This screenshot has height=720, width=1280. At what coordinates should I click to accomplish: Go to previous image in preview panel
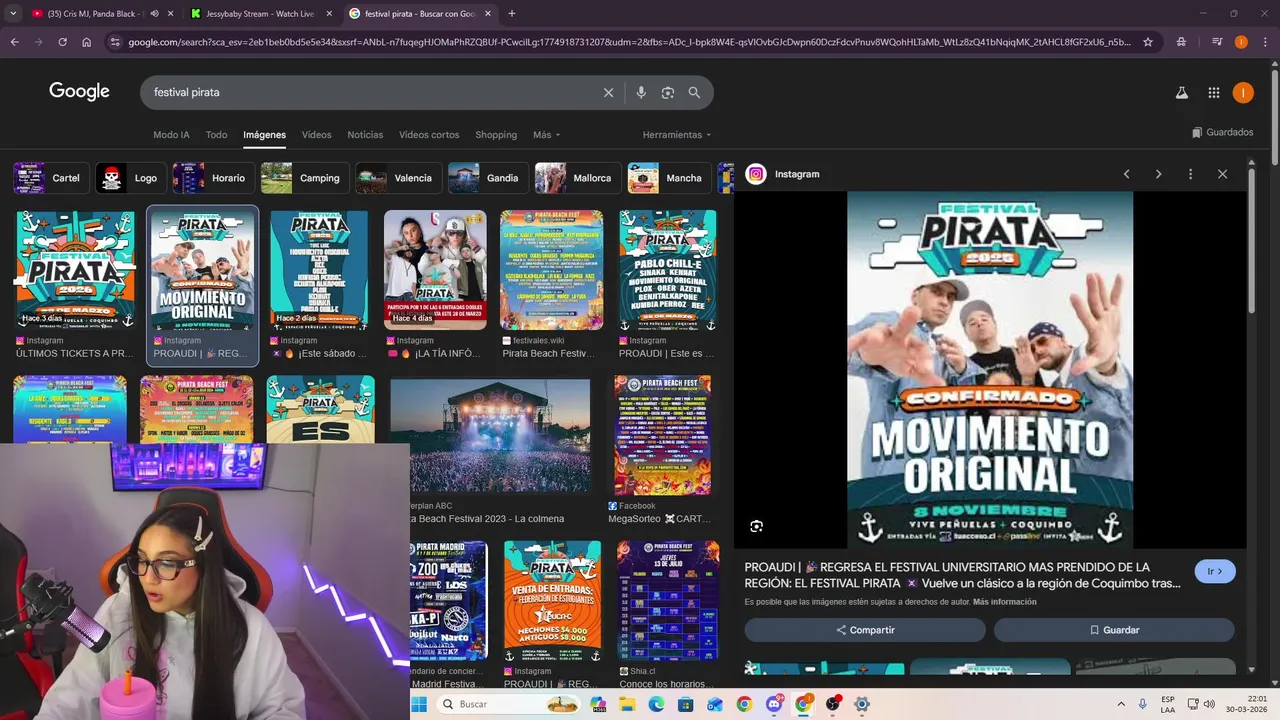pyautogui.click(x=1126, y=174)
